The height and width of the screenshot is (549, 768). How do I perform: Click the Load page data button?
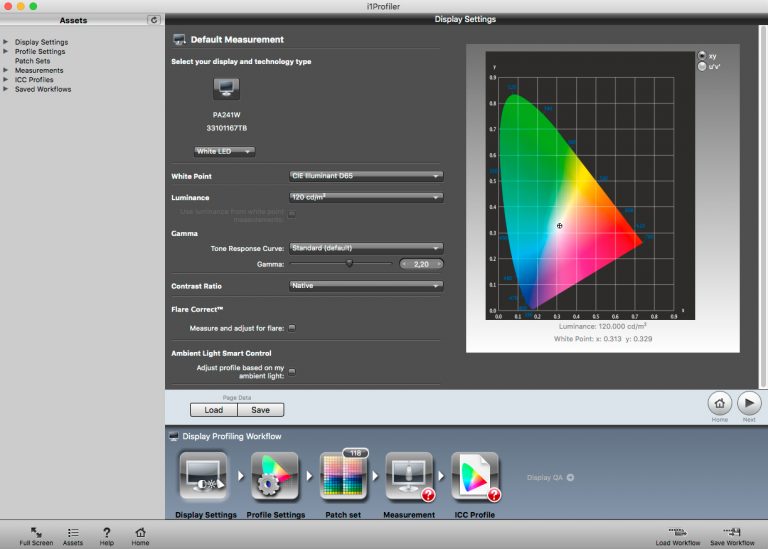214,410
